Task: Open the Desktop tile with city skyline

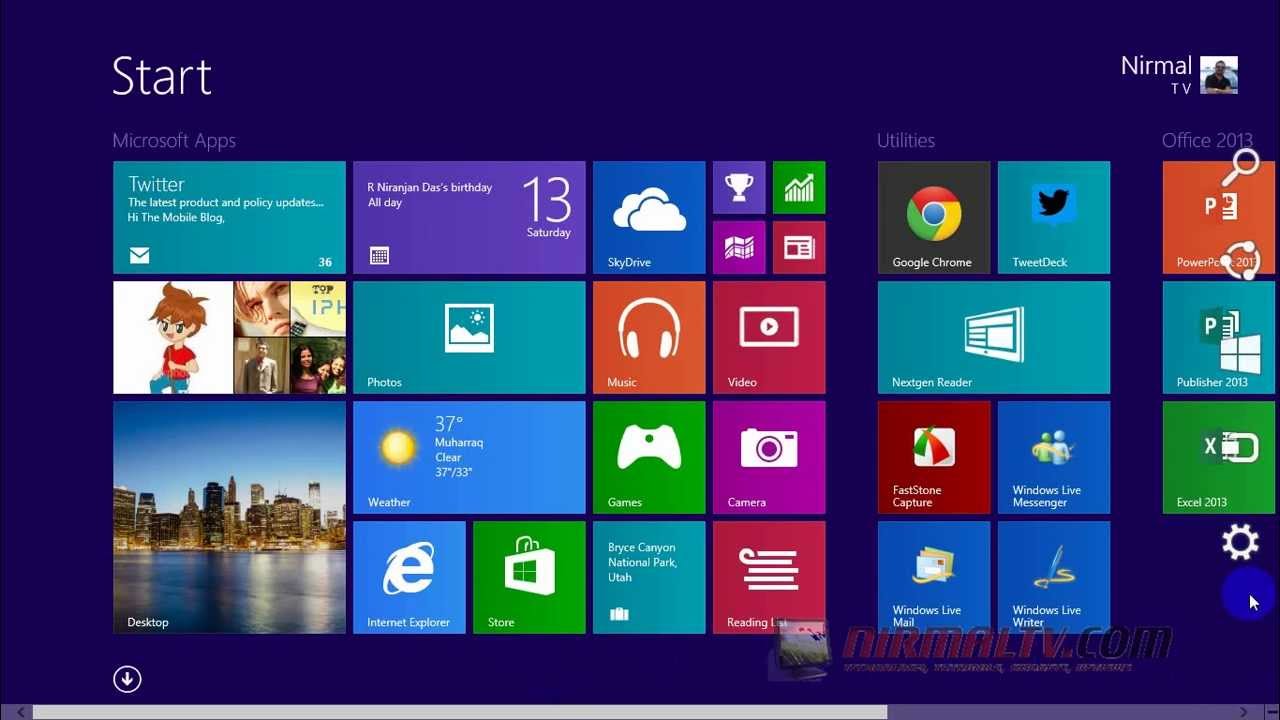Action: click(229, 517)
